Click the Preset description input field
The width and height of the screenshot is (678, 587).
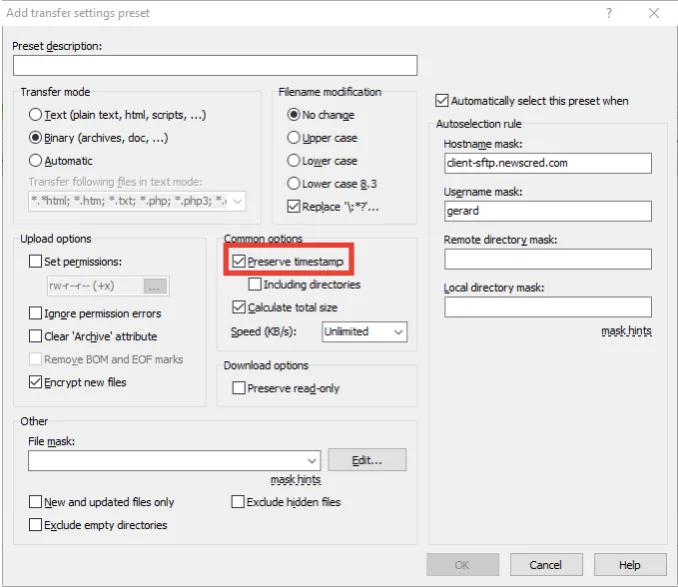pyautogui.click(x=215, y=66)
